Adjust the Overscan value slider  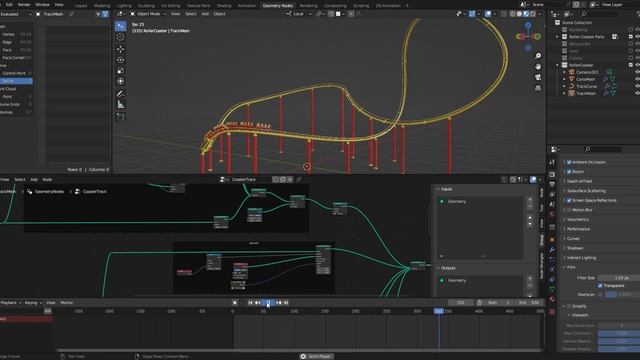point(622,294)
